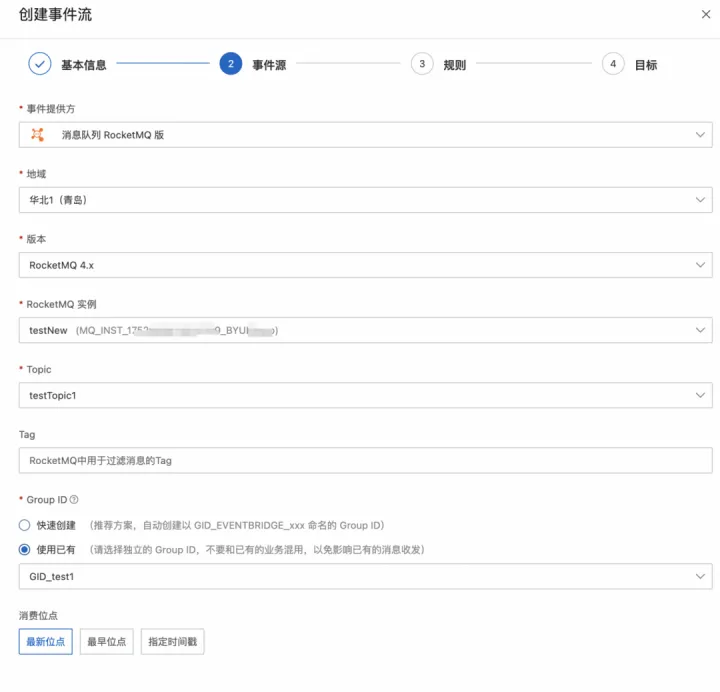Screen dimensions: 720x692
Task: Select the 快速创建 radio option
Action: (x=24, y=525)
